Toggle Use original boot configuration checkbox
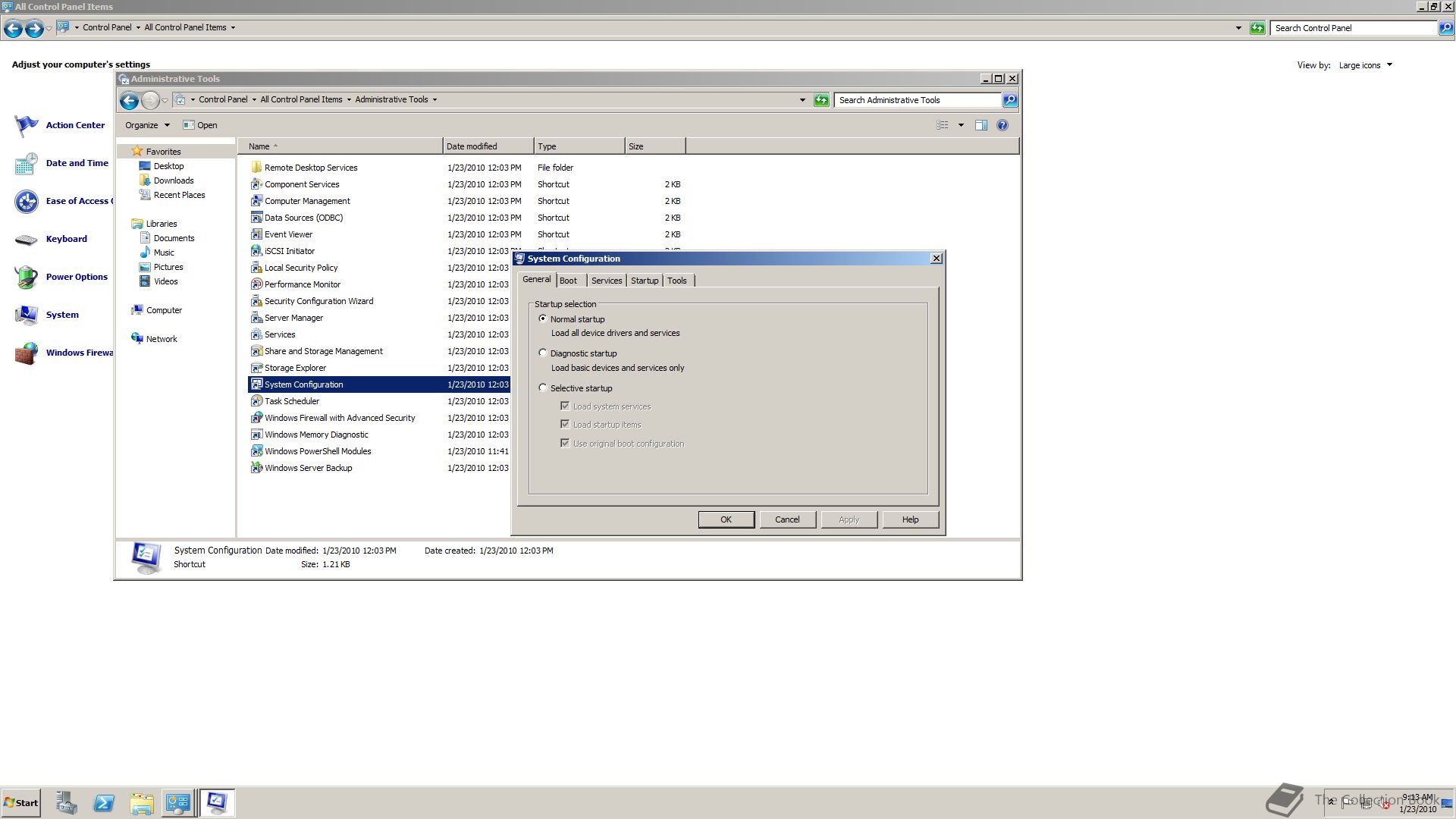 click(x=565, y=443)
